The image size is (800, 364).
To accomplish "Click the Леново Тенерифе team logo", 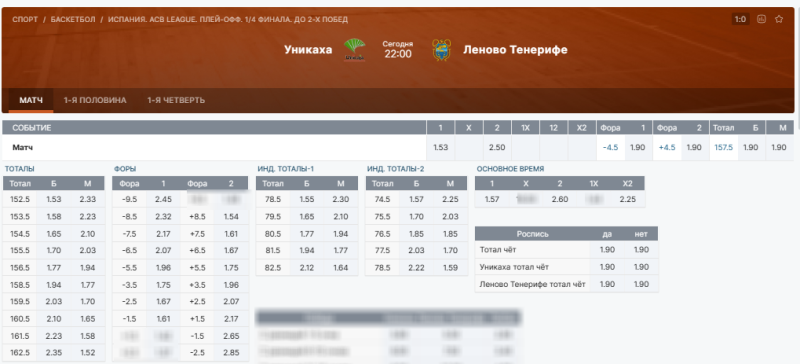I will point(441,50).
